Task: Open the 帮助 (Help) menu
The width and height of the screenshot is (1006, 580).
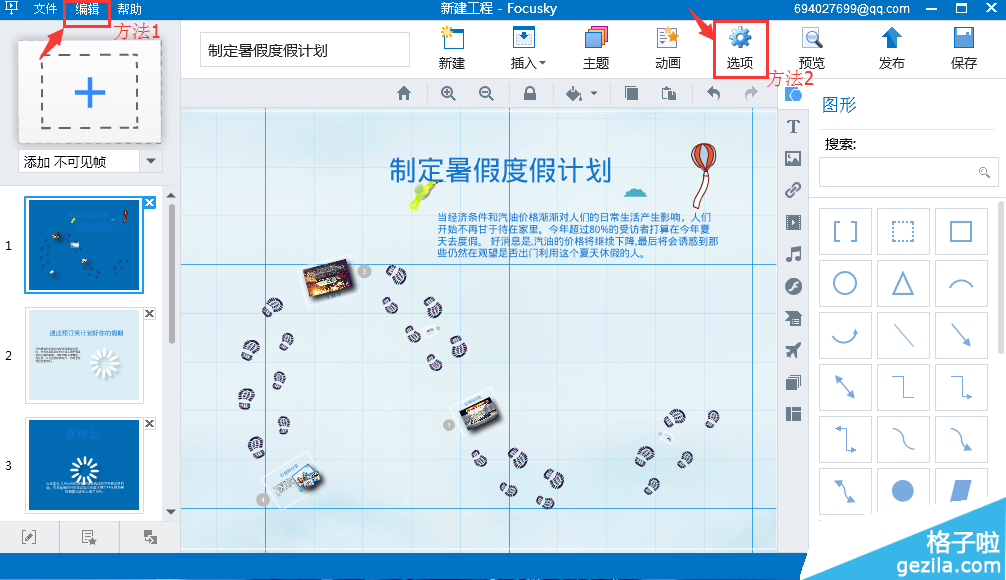Action: tap(127, 9)
